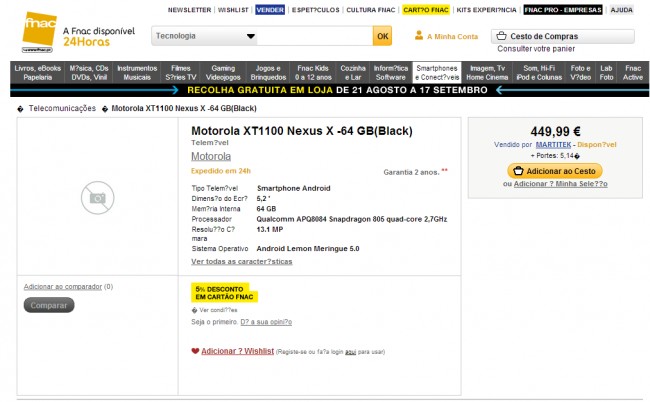Screen dimensions: 650x402
Task: Open Ver todas as características link
Action: click(x=242, y=262)
